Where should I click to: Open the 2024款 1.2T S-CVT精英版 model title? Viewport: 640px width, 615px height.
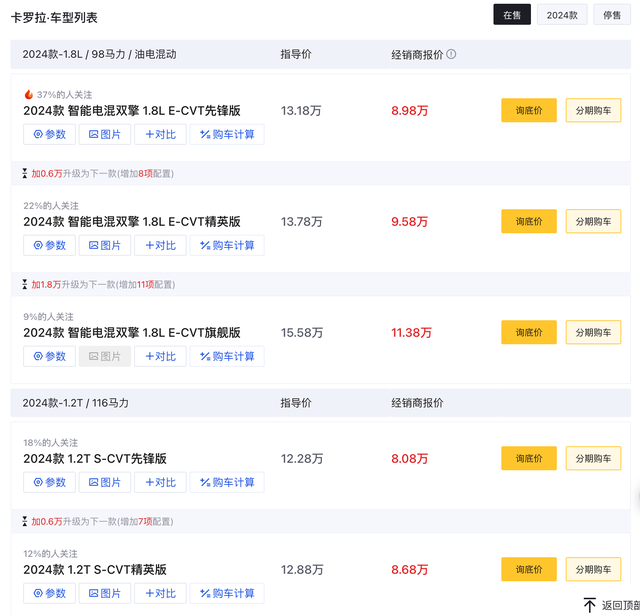(95, 570)
